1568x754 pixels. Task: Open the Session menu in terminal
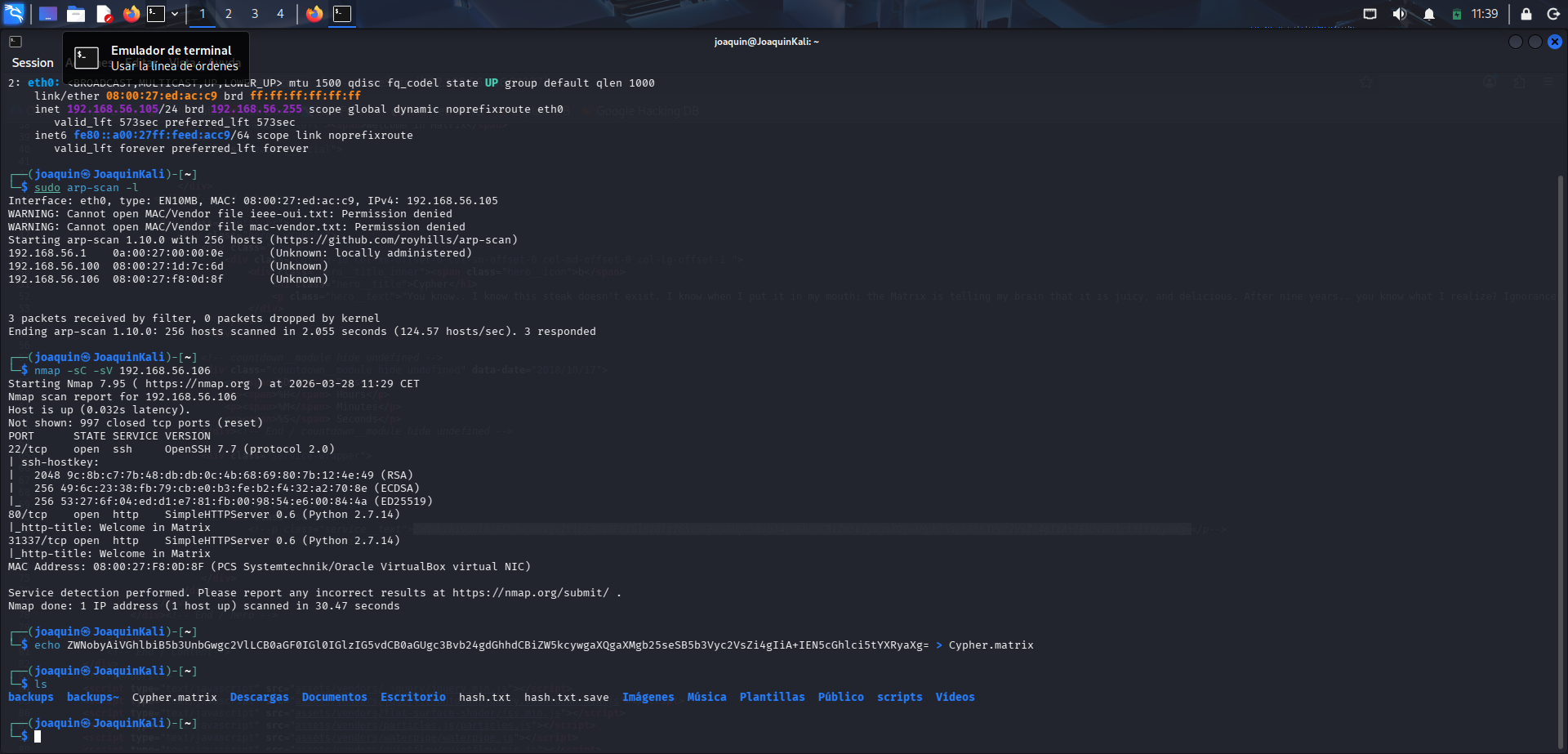33,63
